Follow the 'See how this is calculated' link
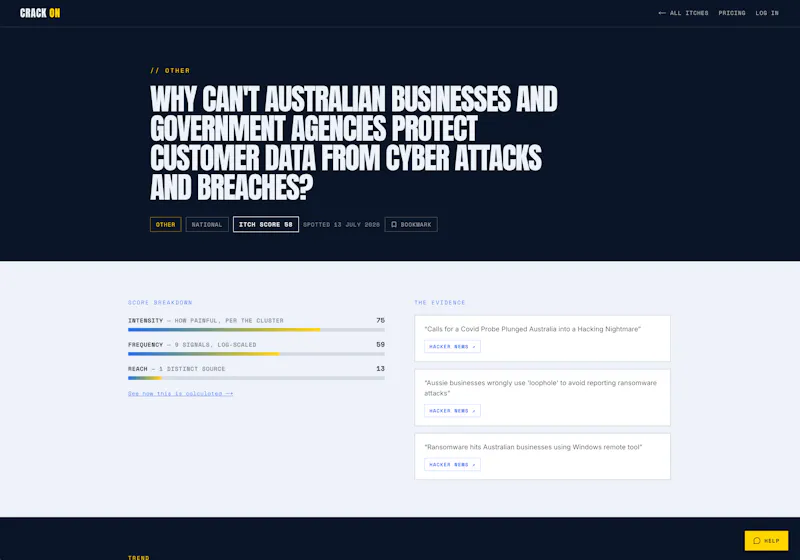This screenshot has width=800, height=560. [181, 393]
